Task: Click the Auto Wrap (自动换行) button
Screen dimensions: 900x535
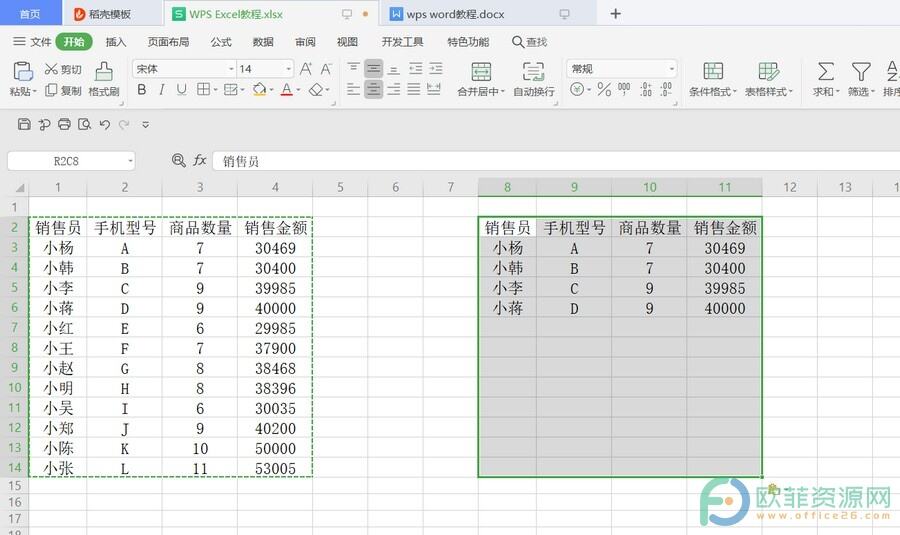Action: (533, 79)
